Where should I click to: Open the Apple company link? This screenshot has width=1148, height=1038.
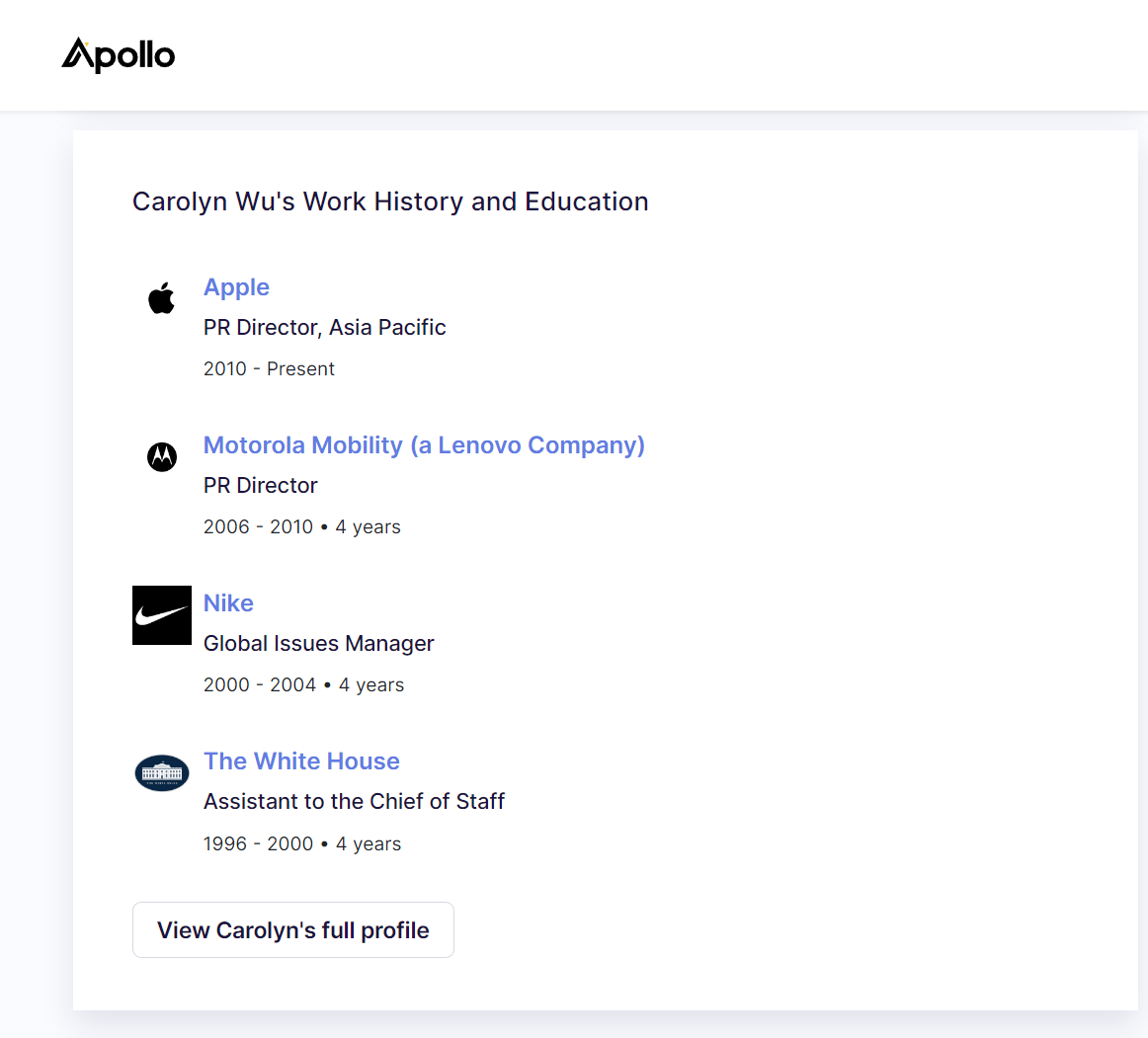pyautogui.click(x=236, y=287)
